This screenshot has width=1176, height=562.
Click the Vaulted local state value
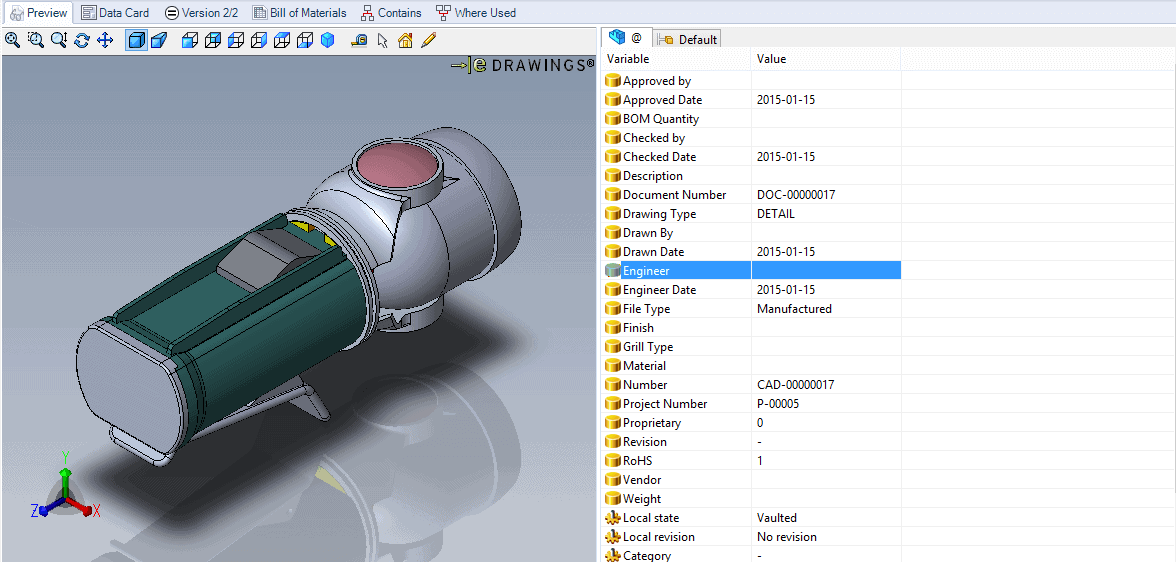click(x=777, y=518)
